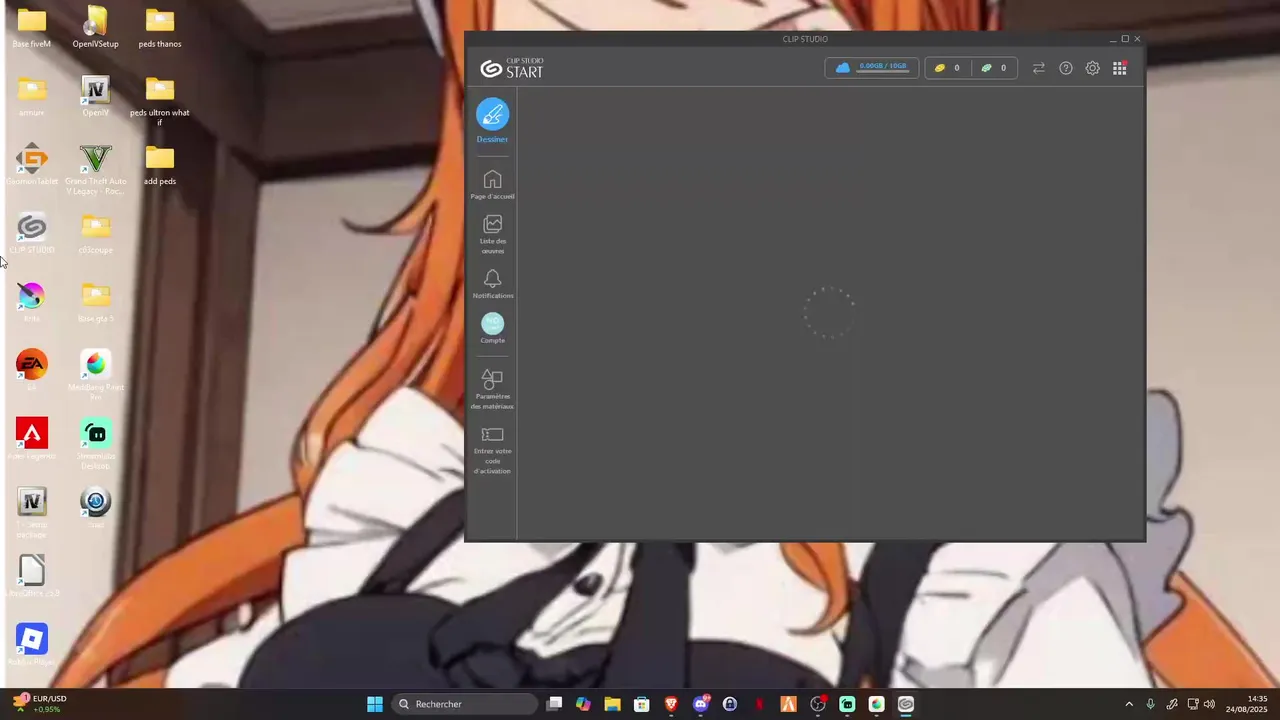Image resolution: width=1280 pixels, height=720 pixels.
Task: Click the green Clippy points balance
Action: pos(994,68)
